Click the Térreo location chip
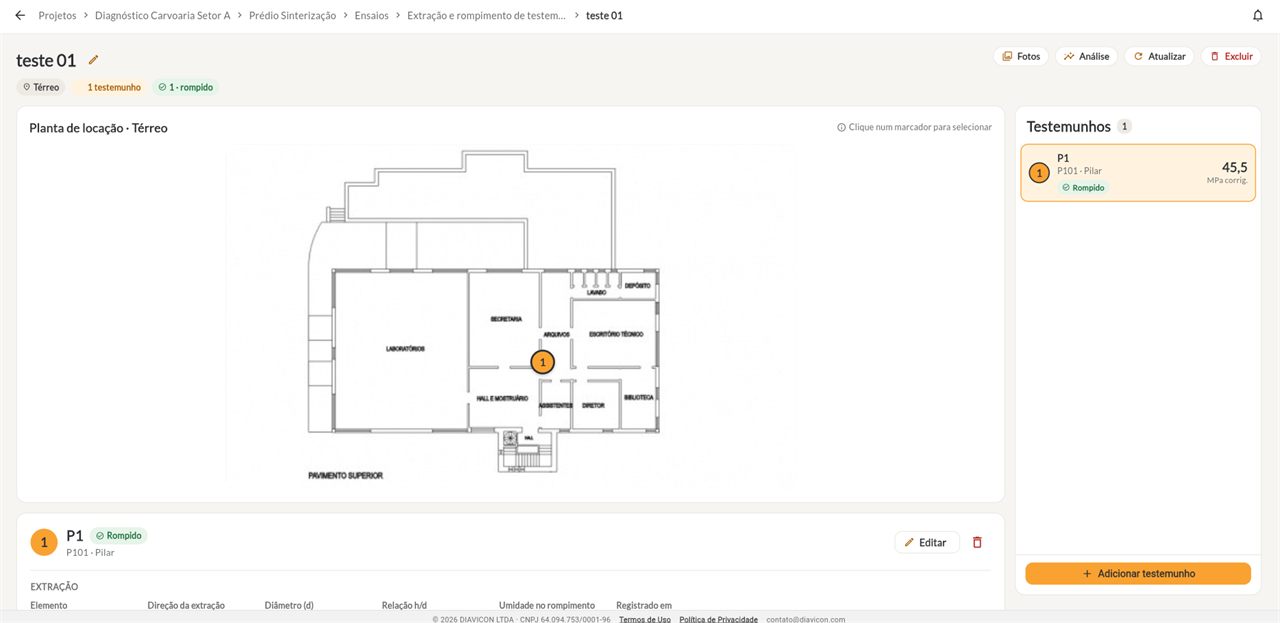 [x=41, y=87]
